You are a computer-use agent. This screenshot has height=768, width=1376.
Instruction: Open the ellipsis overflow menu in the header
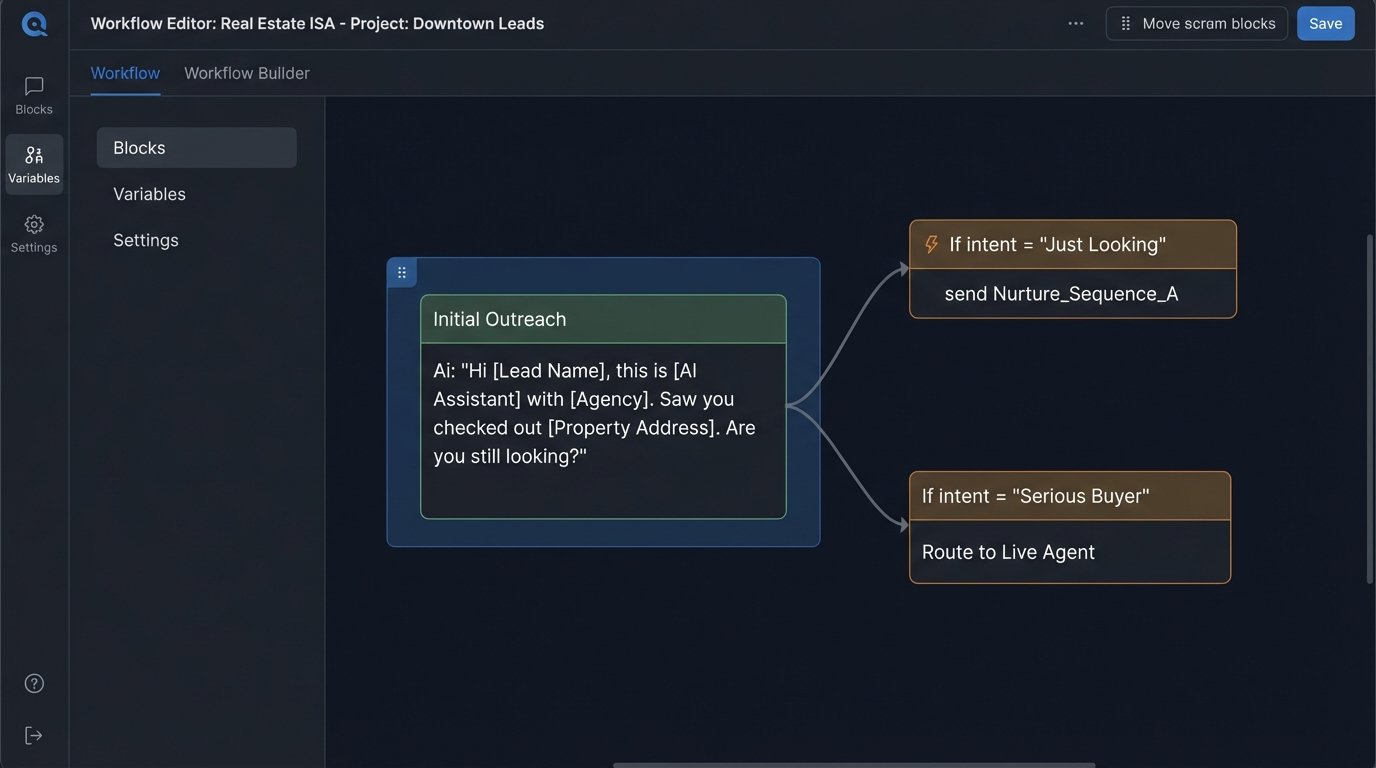(1075, 23)
